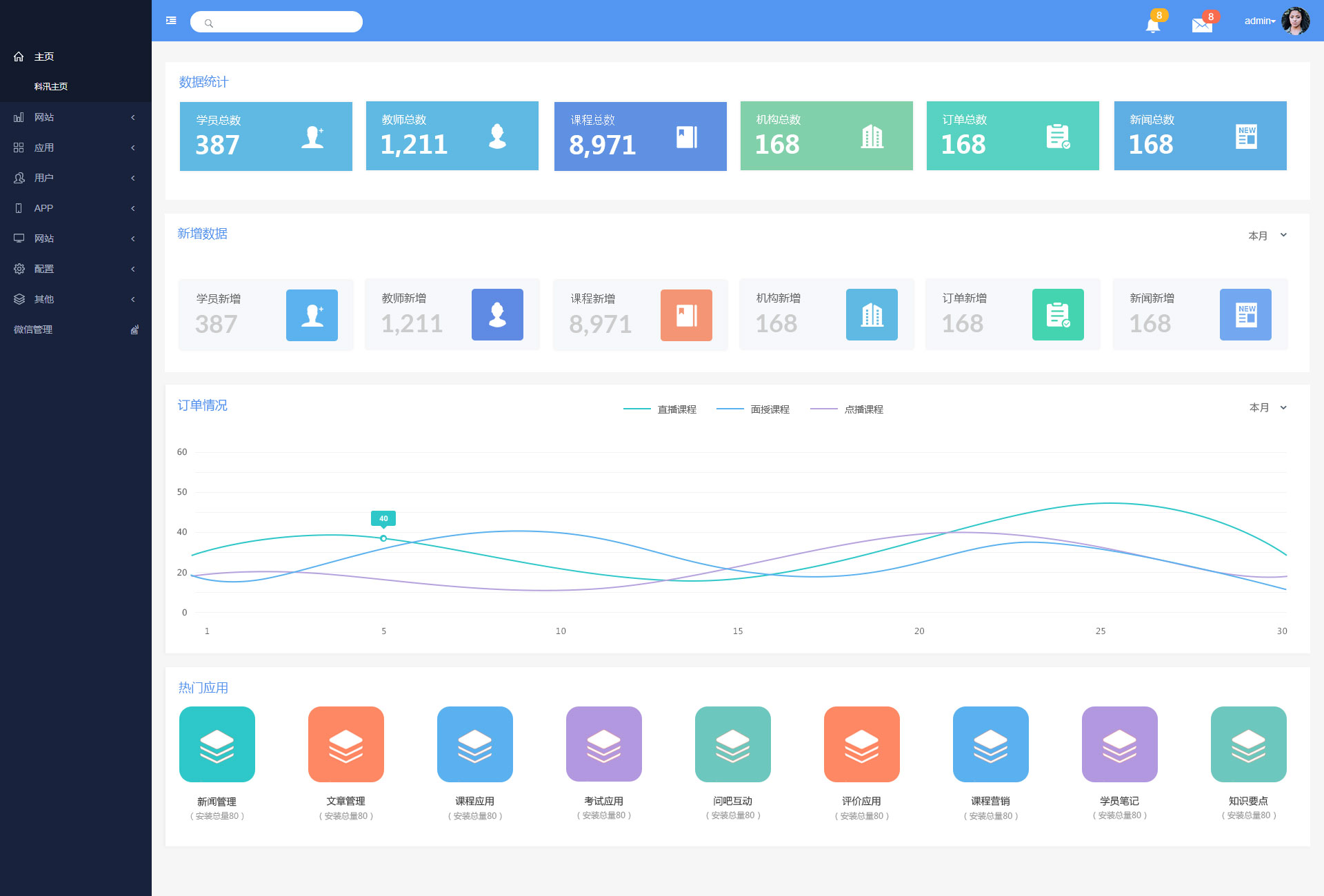Click the sidebar collapse menu icon
Image resolution: width=1324 pixels, height=896 pixels.
pos(171,21)
